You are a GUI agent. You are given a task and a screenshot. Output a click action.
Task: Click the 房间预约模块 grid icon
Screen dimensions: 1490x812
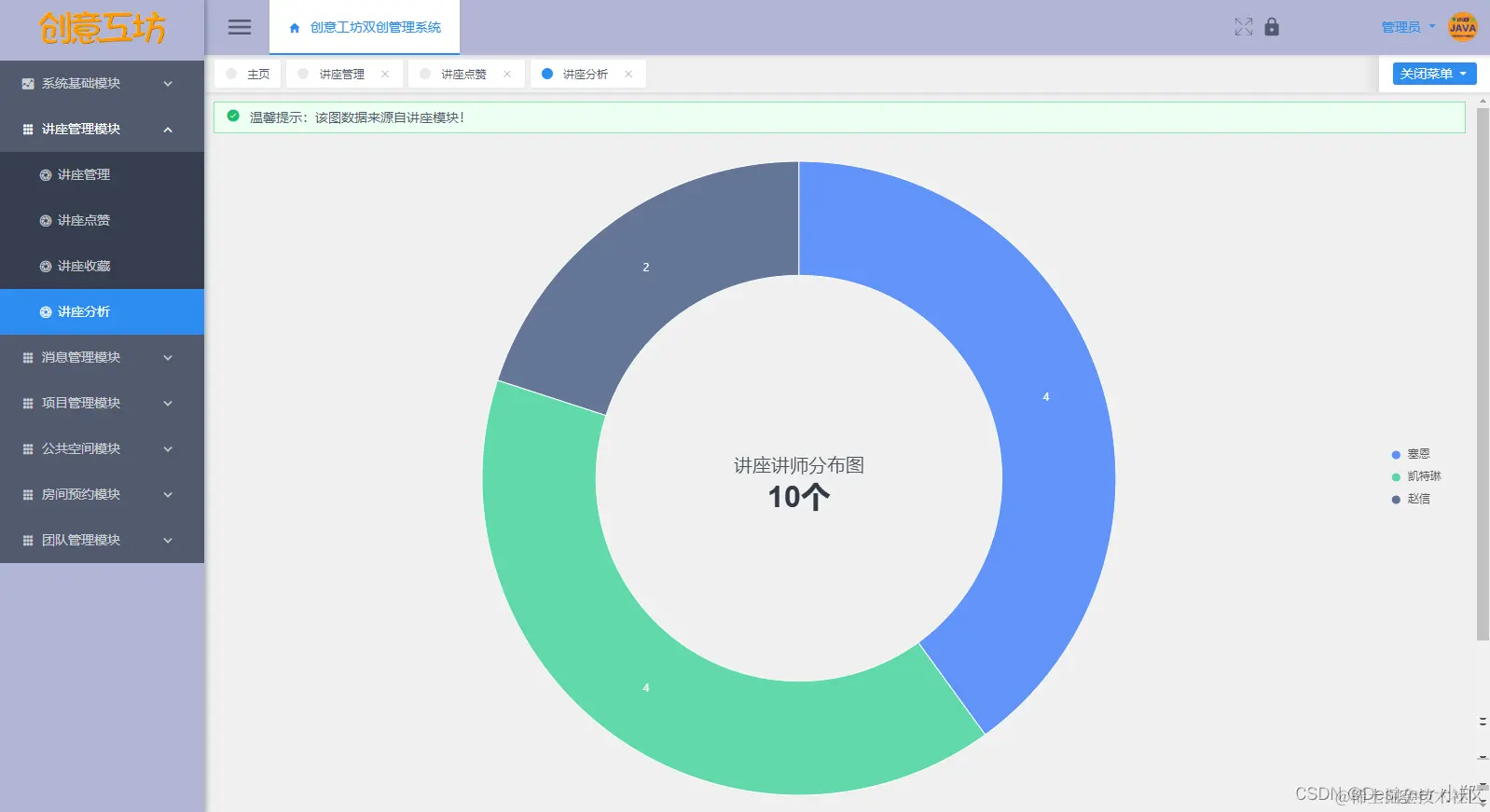pos(28,495)
